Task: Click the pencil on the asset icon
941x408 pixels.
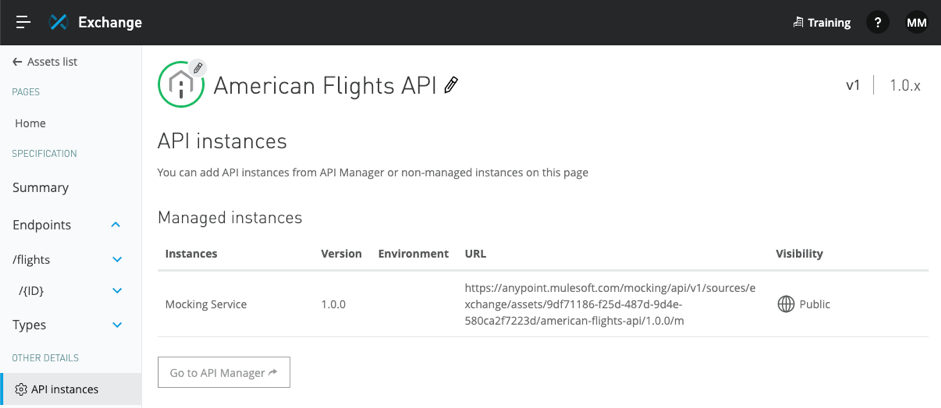Action: pos(197,68)
